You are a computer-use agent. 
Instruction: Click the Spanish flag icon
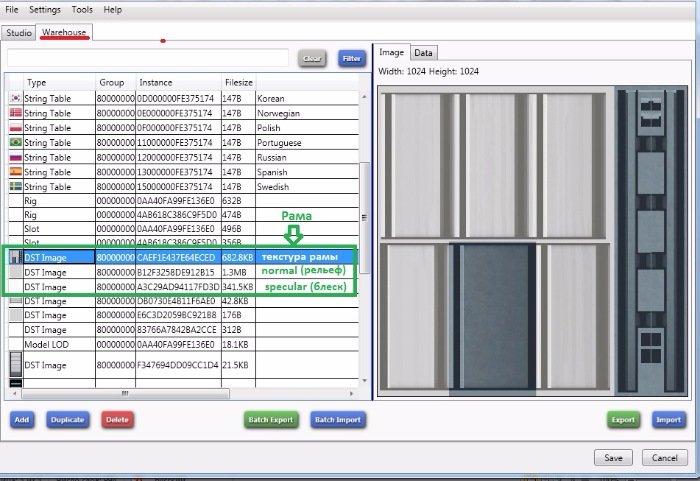[15, 172]
